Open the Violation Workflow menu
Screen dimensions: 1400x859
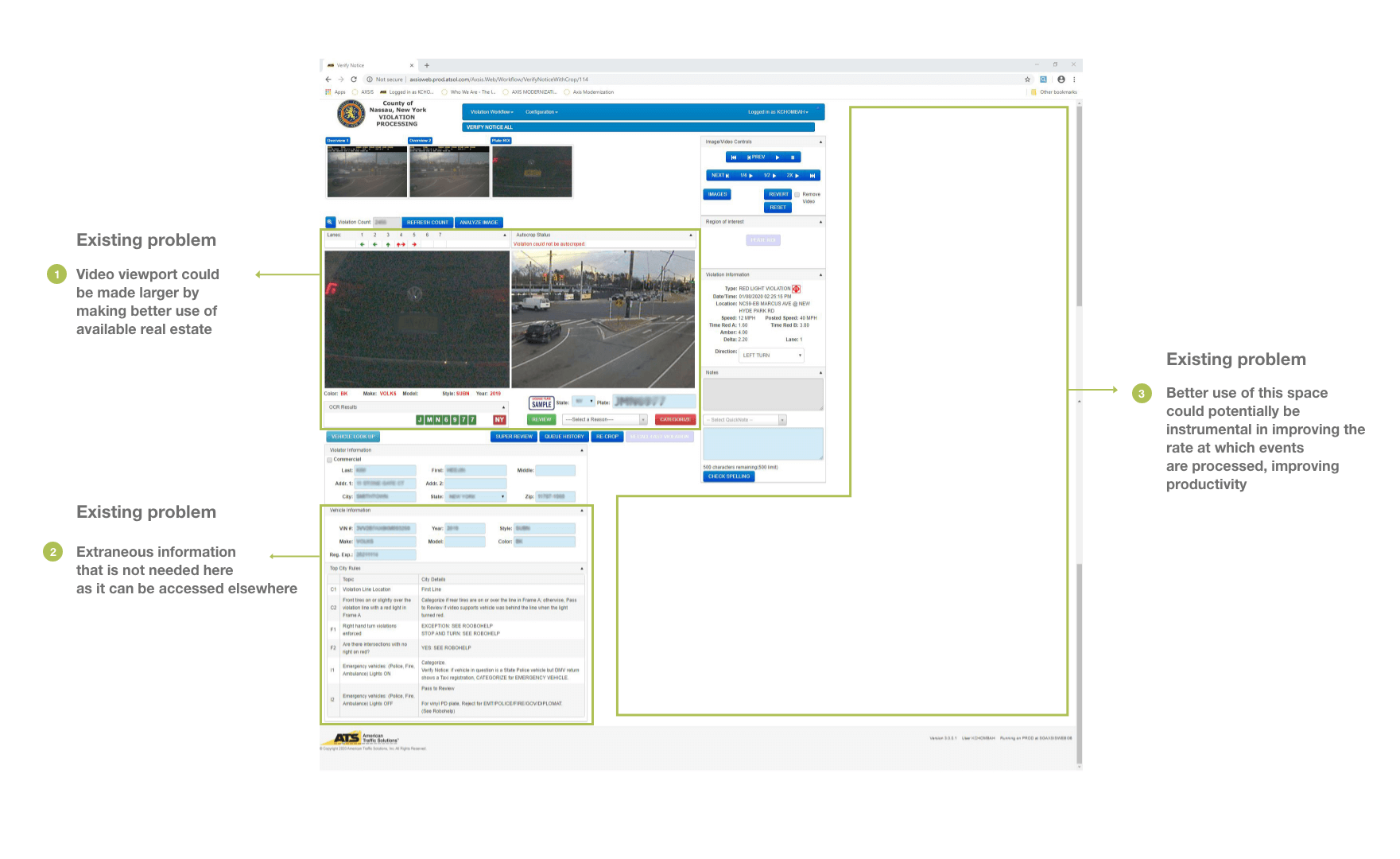click(x=492, y=112)
